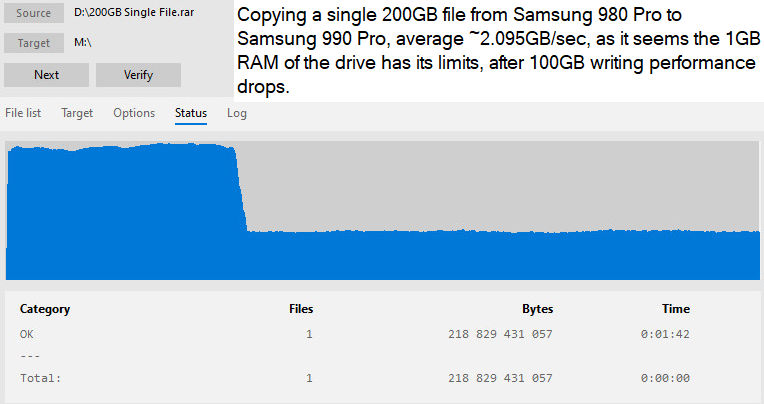
Task: Click the M:\ target path field
Action: click(x=83, y=43)
